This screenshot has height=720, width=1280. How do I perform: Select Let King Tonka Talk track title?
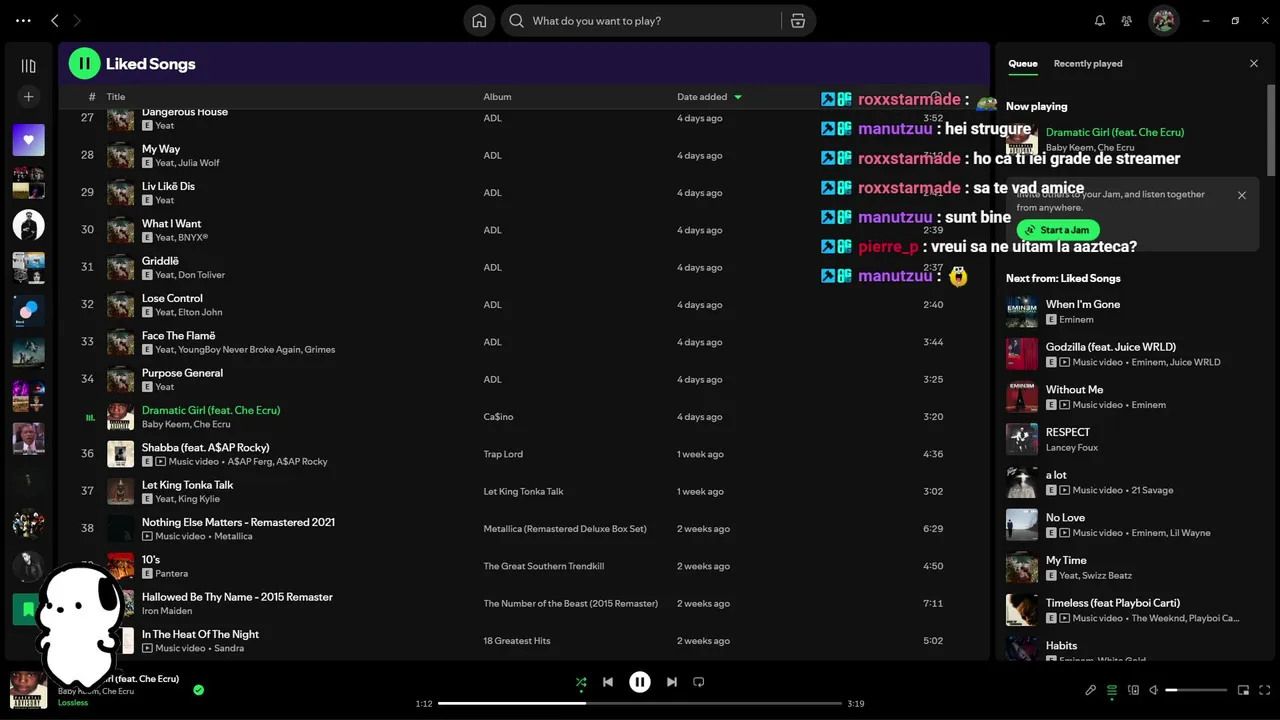(187, 485)
